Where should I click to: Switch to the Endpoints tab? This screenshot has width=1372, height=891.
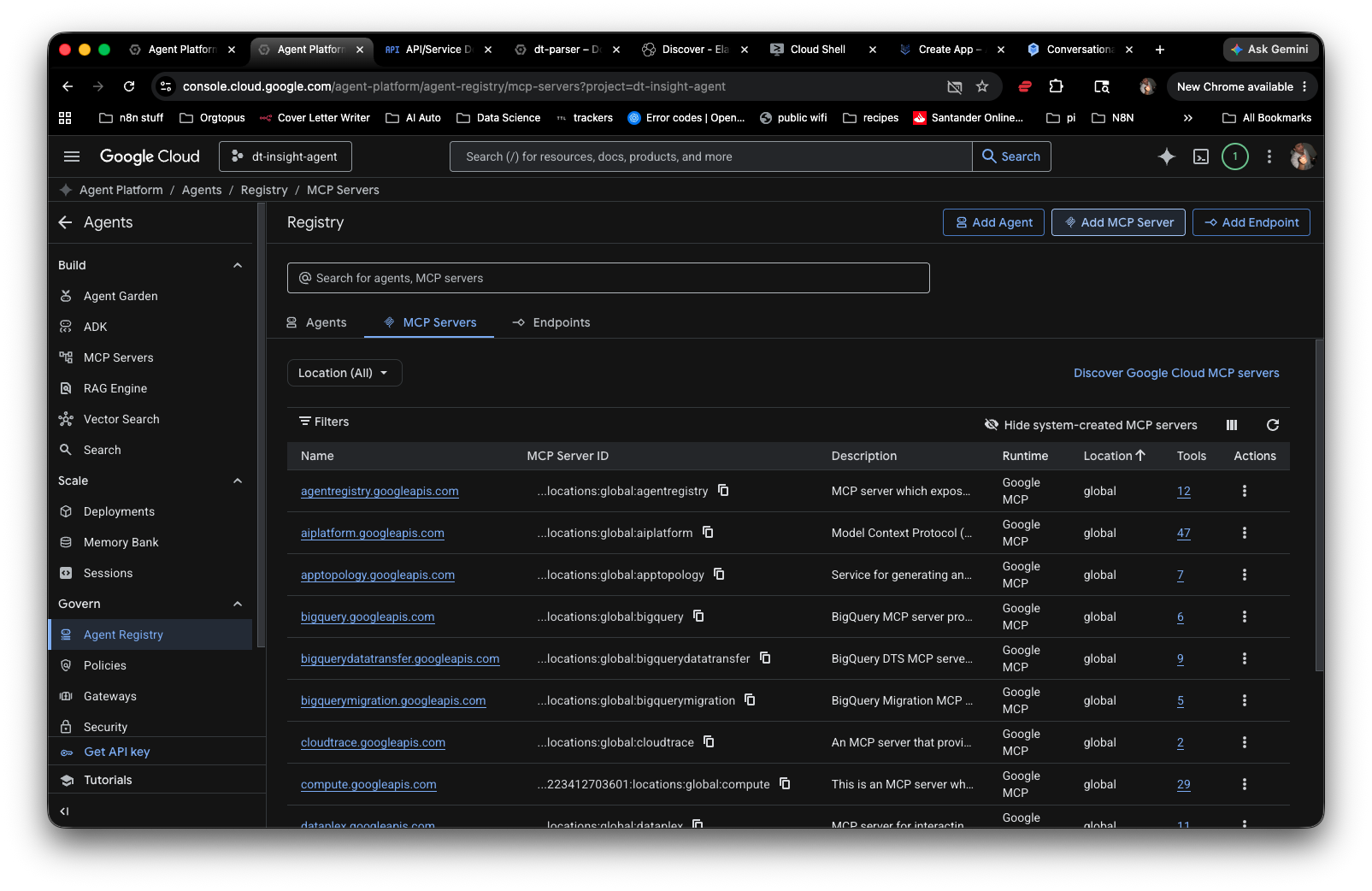coord(551,322)
